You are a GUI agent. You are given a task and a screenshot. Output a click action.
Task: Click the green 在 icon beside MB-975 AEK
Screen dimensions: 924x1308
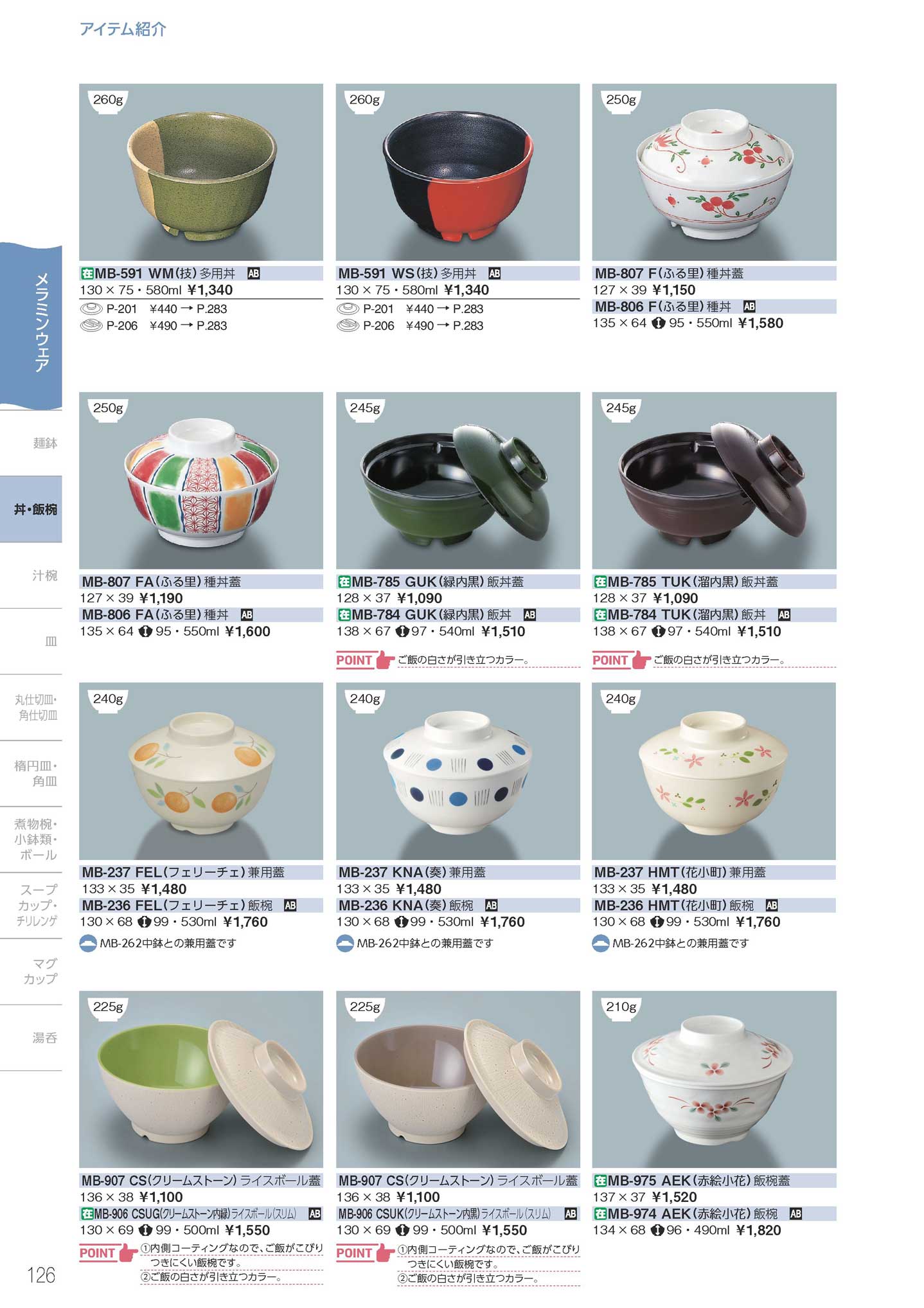[x=600, y=1181]
